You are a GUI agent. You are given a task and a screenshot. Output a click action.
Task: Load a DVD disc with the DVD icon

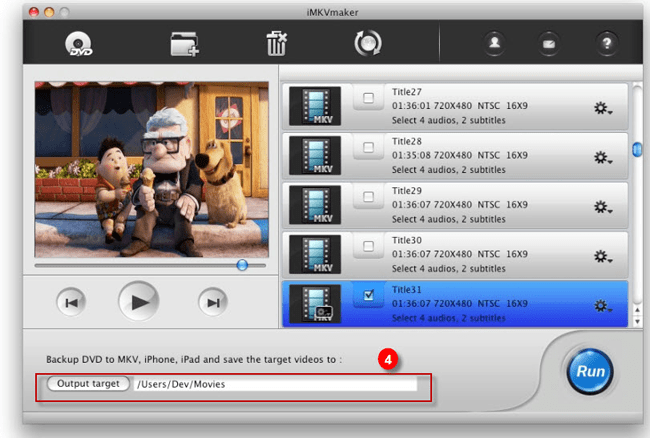pos(79,44)
